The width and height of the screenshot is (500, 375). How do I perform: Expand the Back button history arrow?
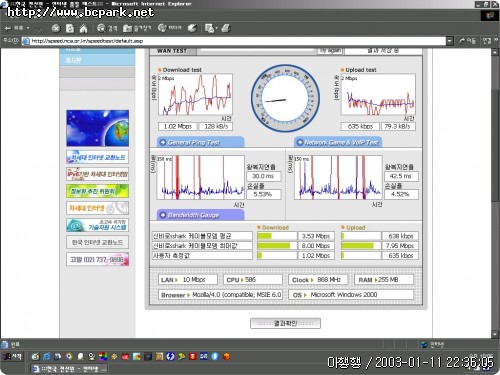(28, 28)
